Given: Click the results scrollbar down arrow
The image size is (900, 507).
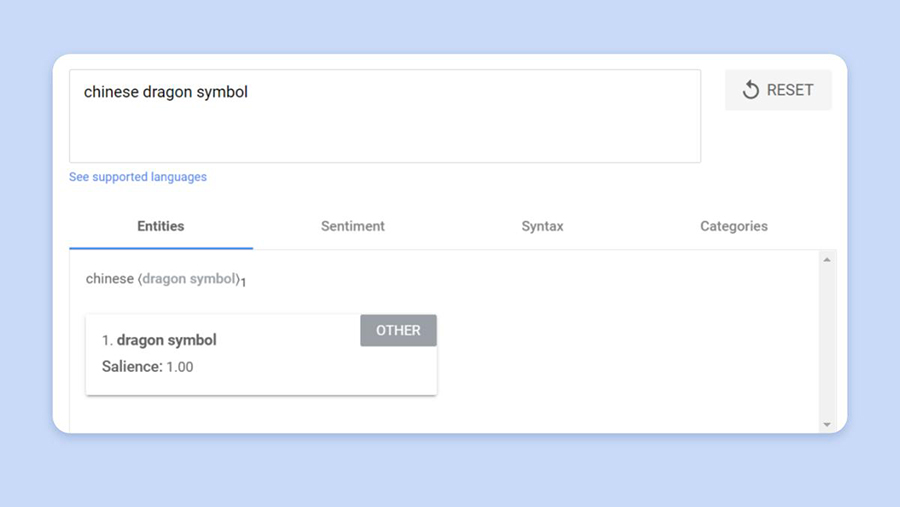Looking at the screenshot, I should pos(827,424).
